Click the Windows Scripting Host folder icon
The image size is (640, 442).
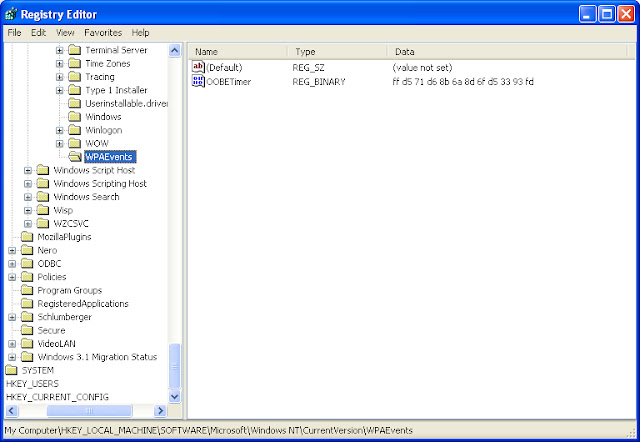(43, 184)
